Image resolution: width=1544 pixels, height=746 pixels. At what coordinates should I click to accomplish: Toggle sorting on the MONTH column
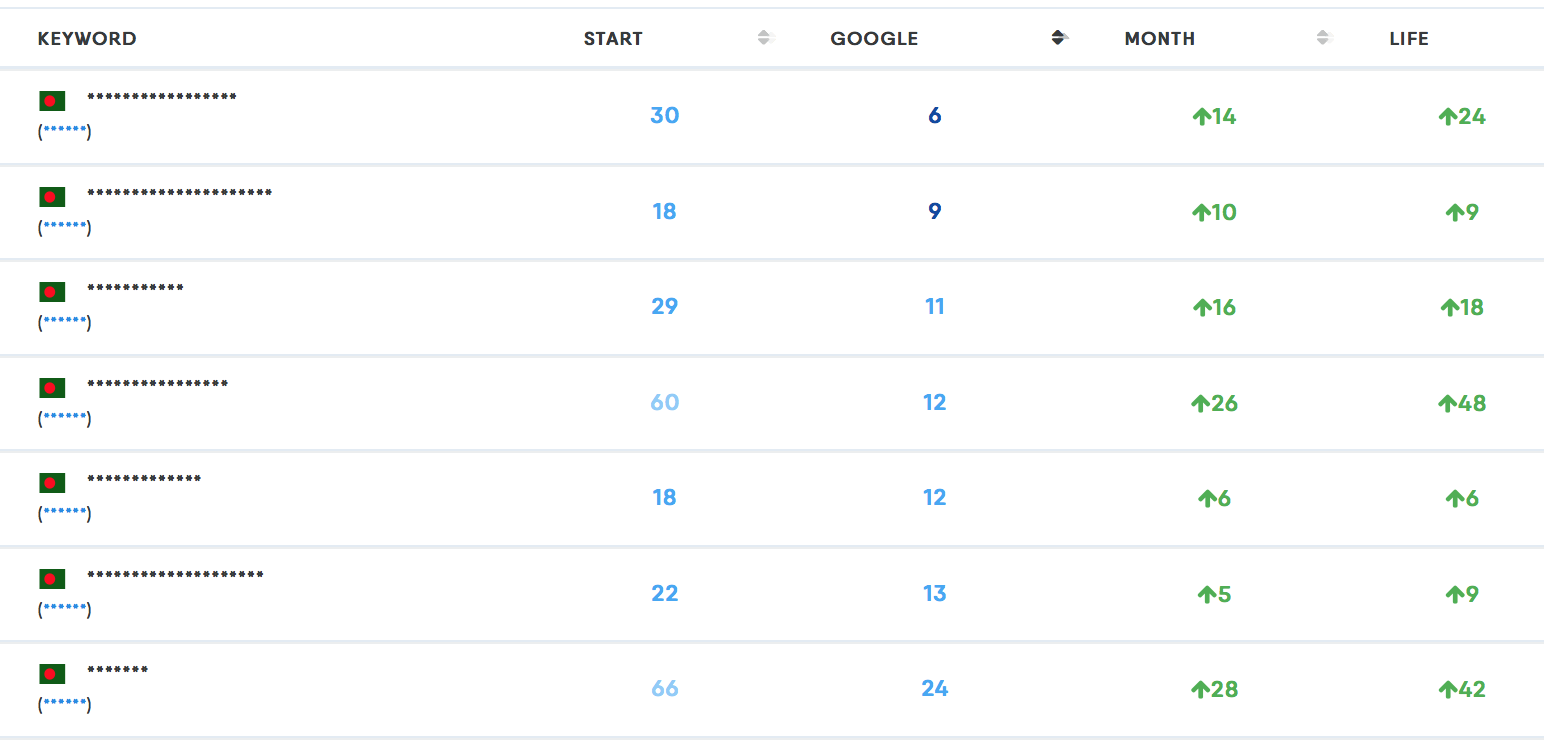click(1324, 38)
